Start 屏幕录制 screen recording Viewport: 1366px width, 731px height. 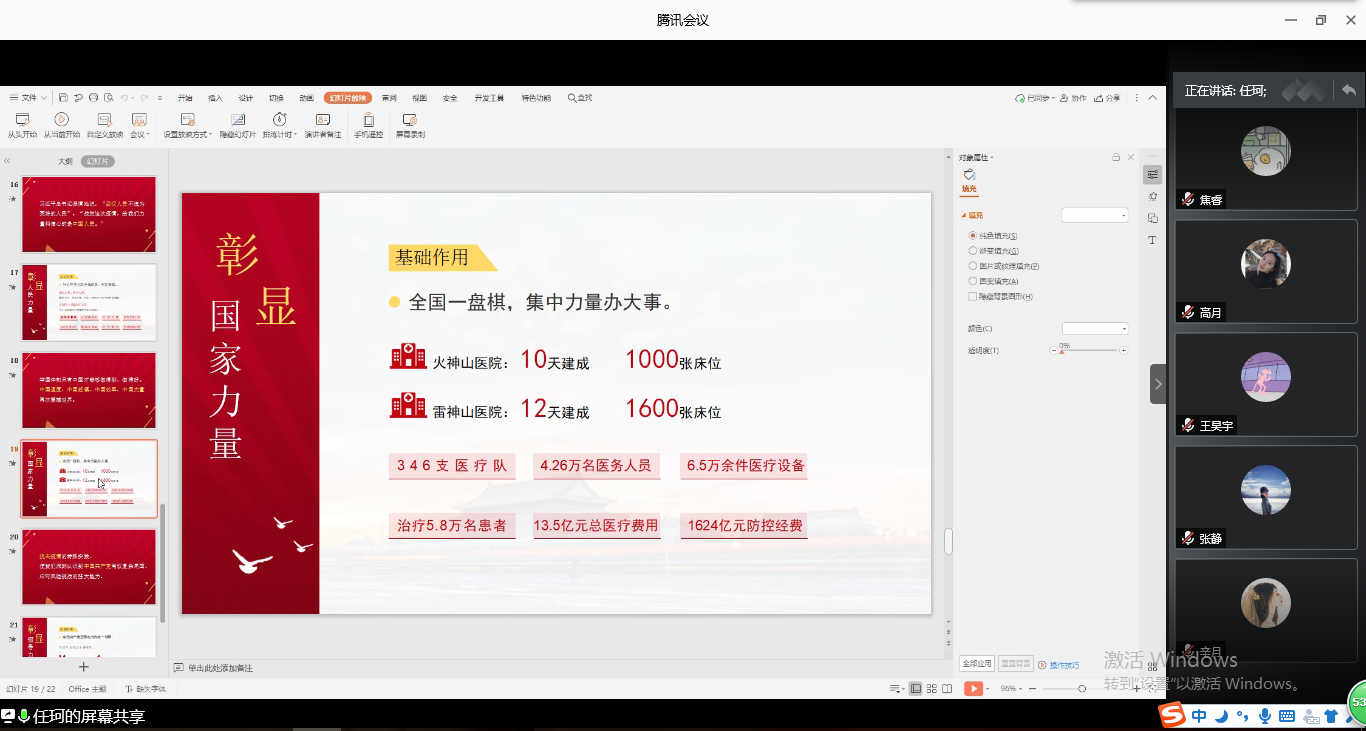(x=410, y=120)
